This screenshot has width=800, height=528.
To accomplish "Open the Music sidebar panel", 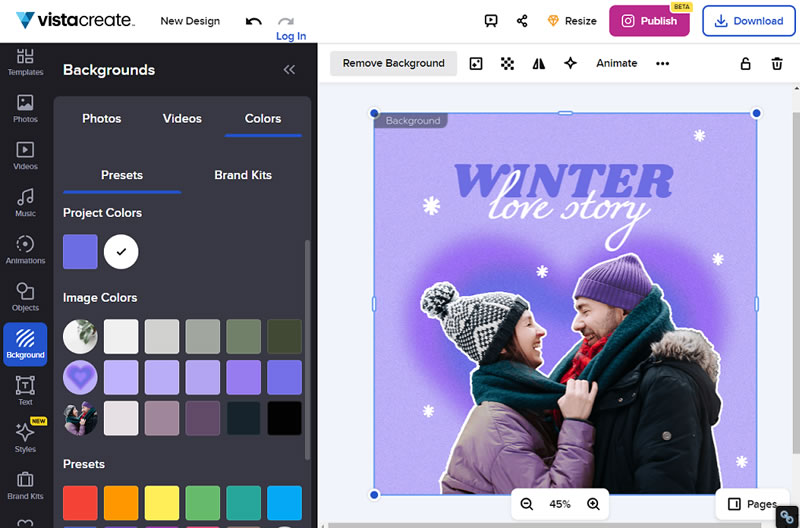I will coord(25,203).
